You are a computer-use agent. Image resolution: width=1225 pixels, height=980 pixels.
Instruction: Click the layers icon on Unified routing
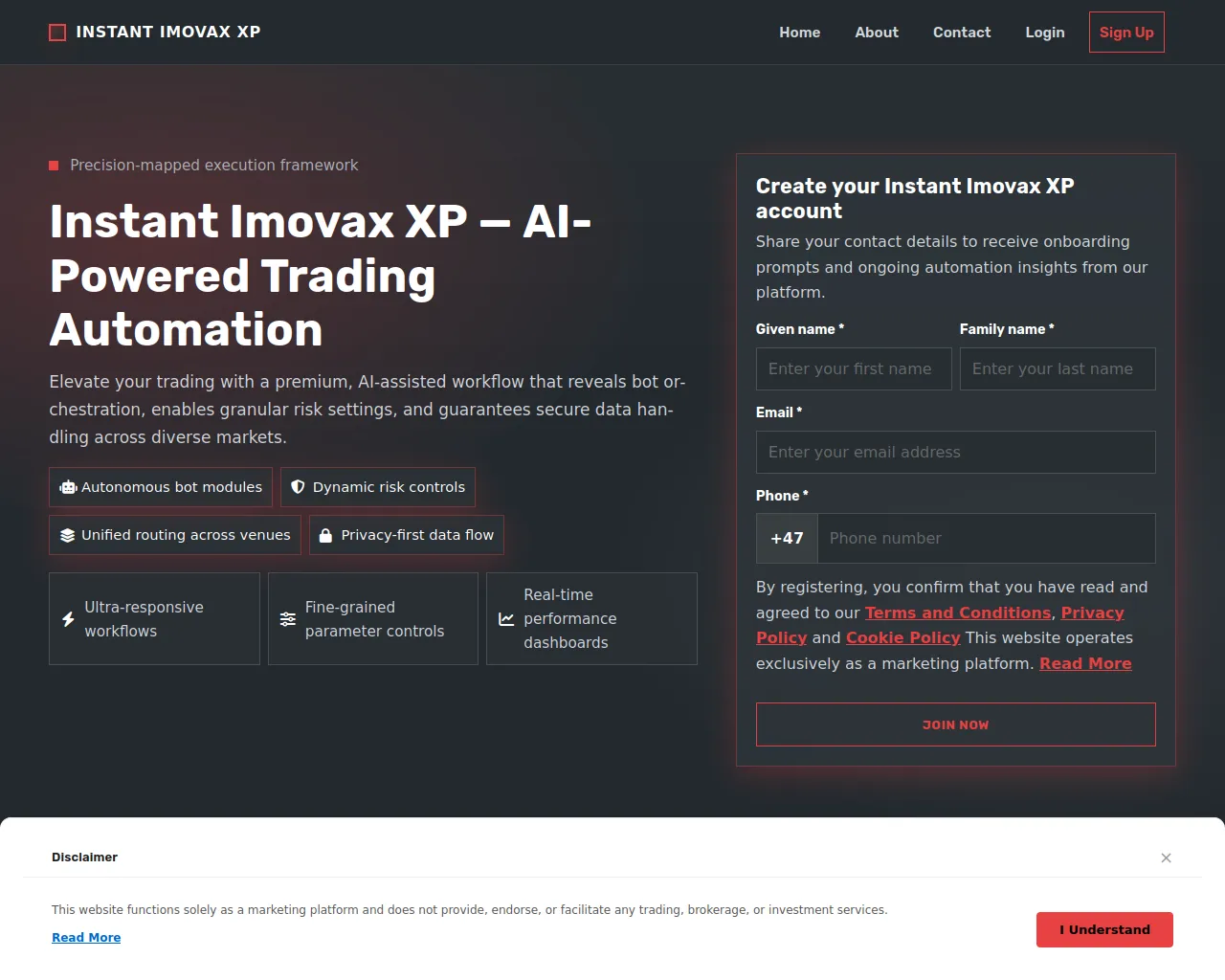(67, 535)
